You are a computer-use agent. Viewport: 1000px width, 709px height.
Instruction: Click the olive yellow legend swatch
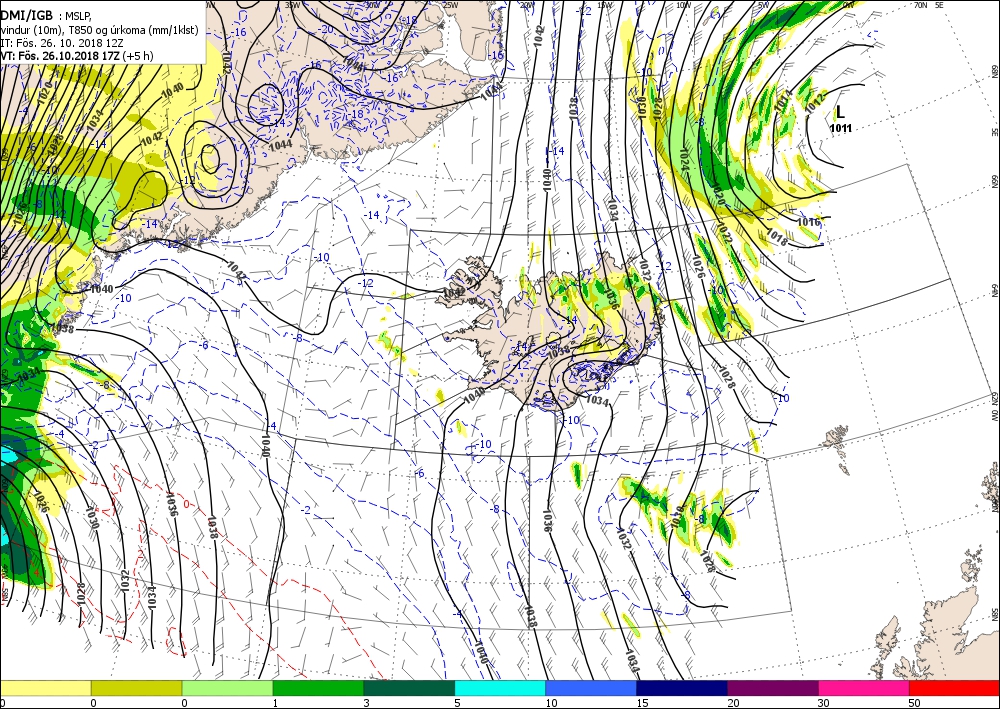136,688
